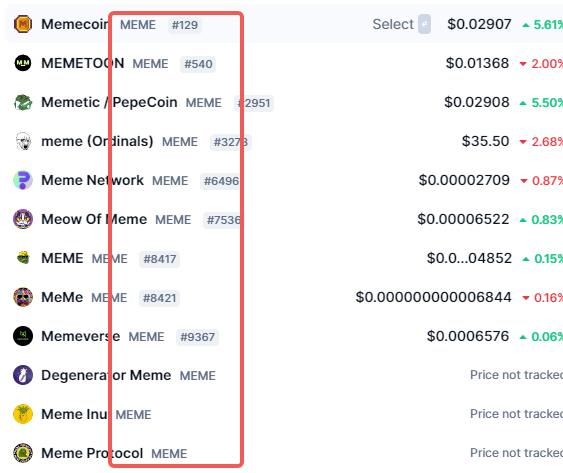Click the Memeverse black circle icon
Image resolution: width=563 pixels, height=473 pixels.
point(23,336)
